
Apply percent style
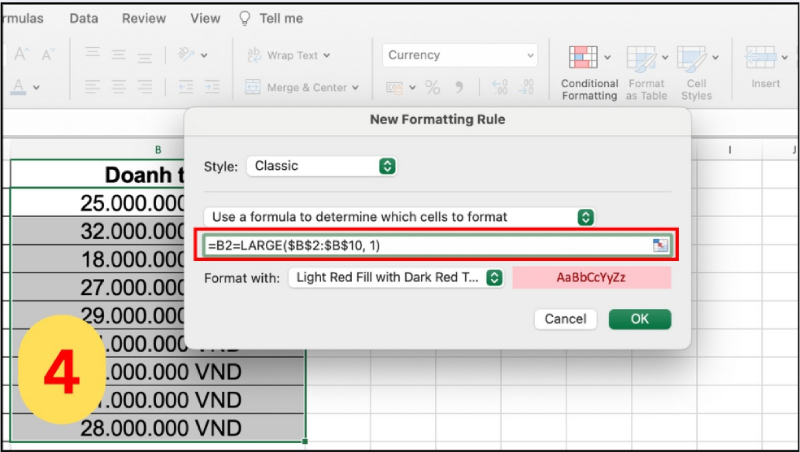(x=433, y=87)
